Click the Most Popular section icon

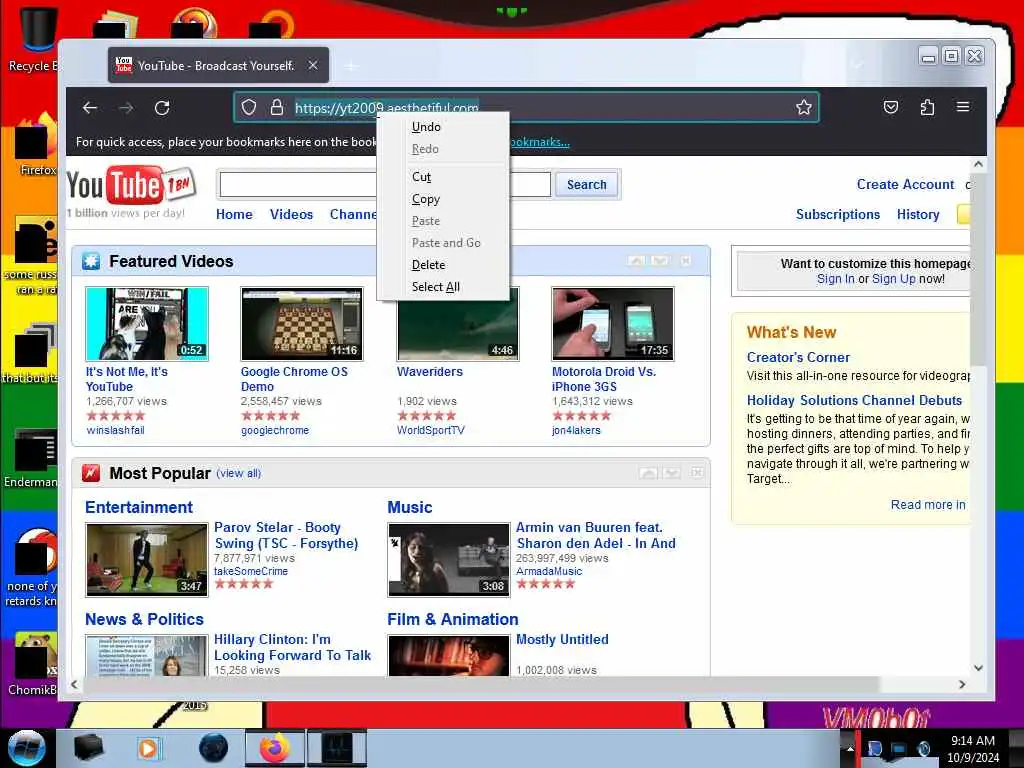[91, 473]
